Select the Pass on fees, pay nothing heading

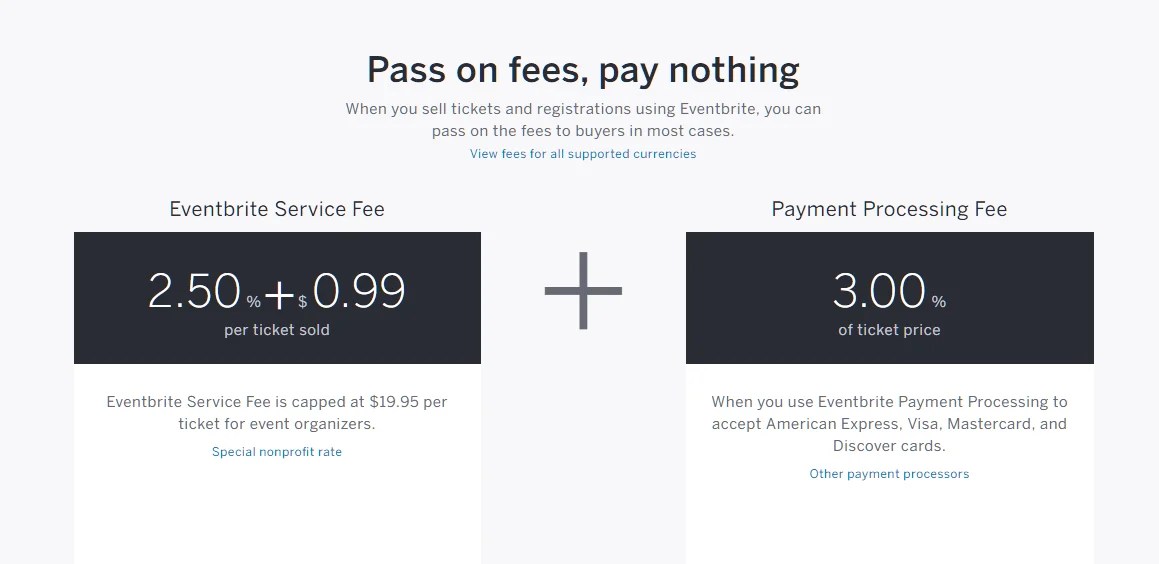tap(582, 70)
